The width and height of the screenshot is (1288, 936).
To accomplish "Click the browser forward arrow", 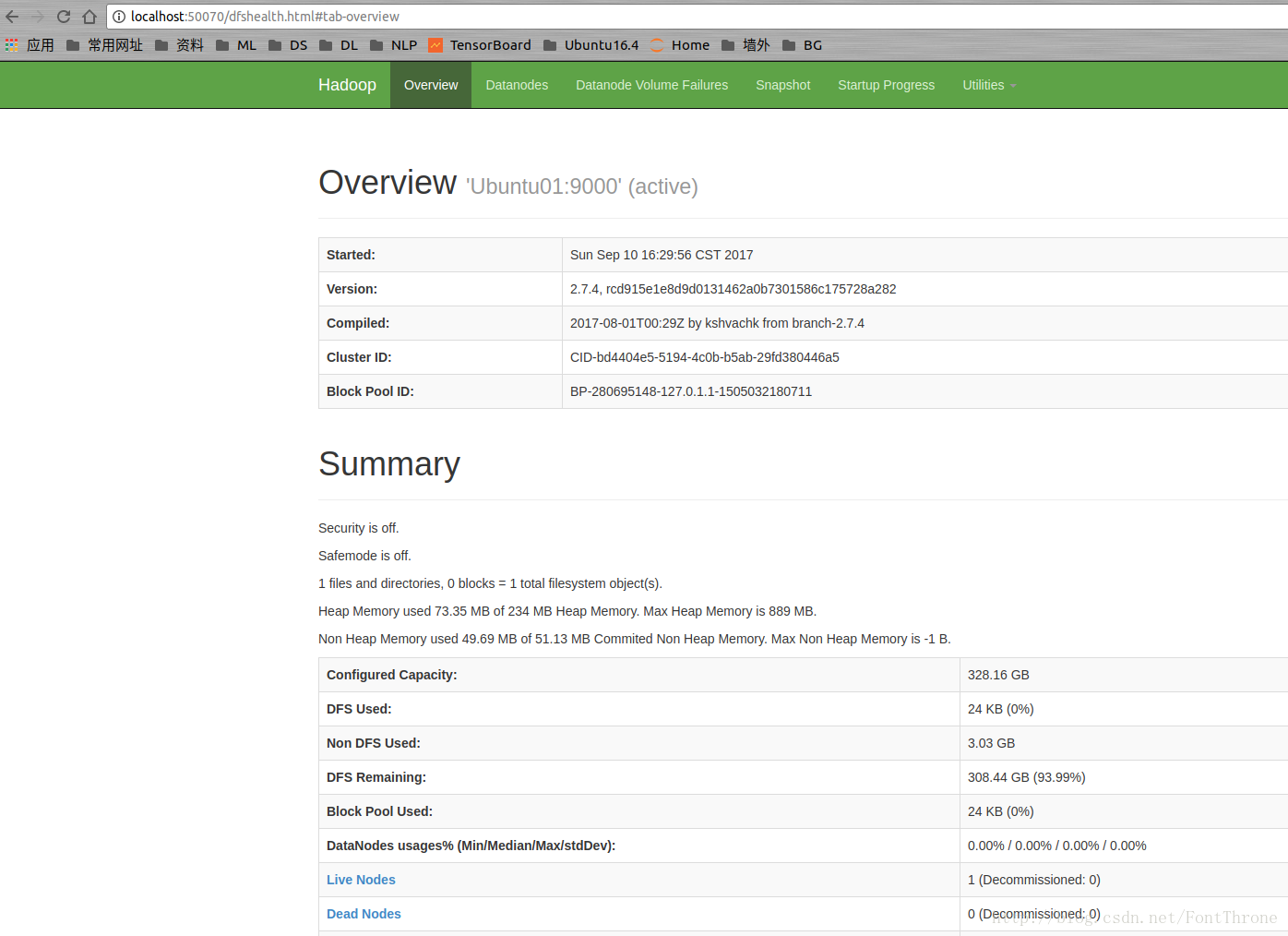I will click(38, 17).
